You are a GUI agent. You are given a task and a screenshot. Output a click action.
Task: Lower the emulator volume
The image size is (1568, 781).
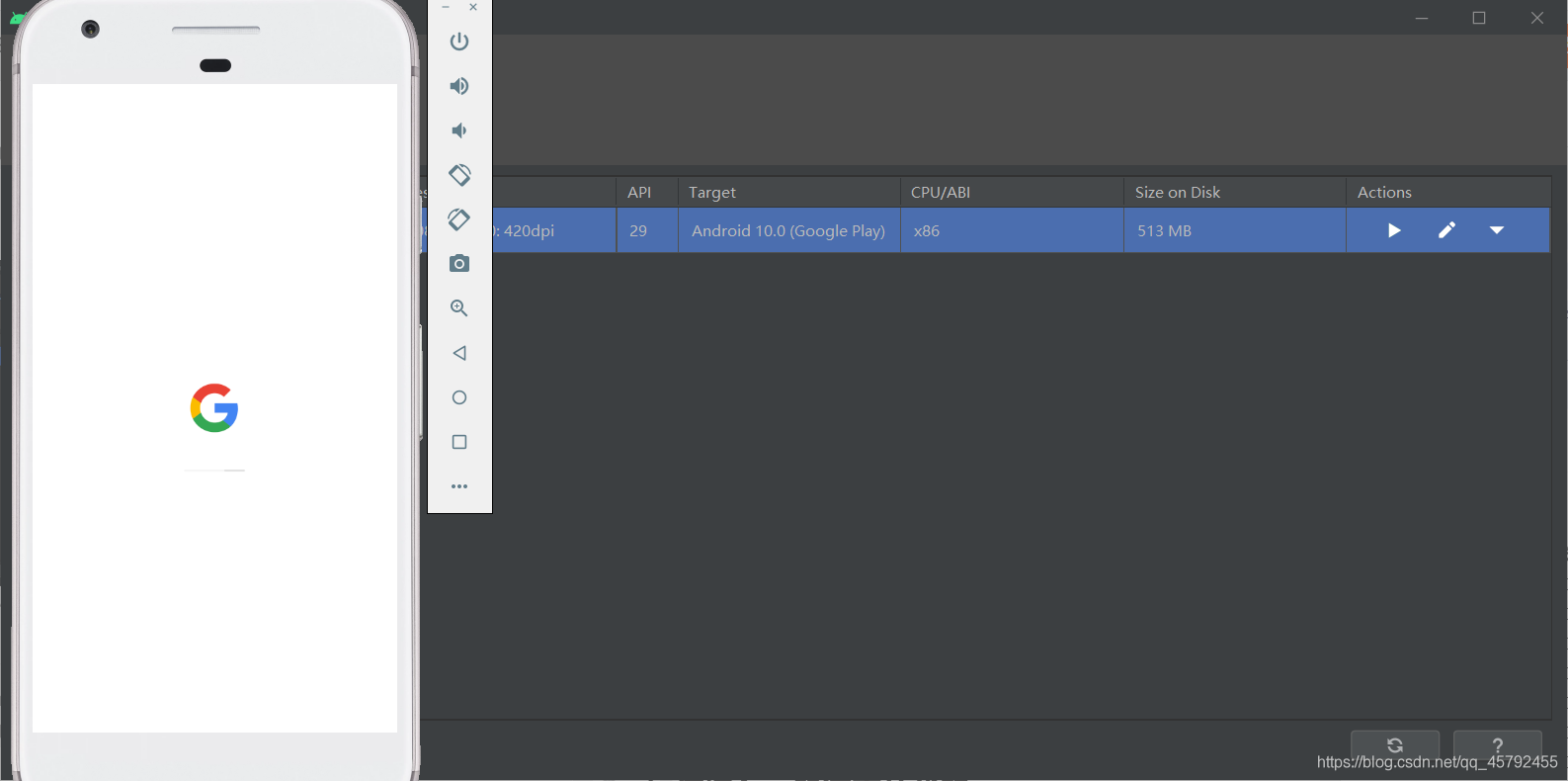tap(459, 130)
